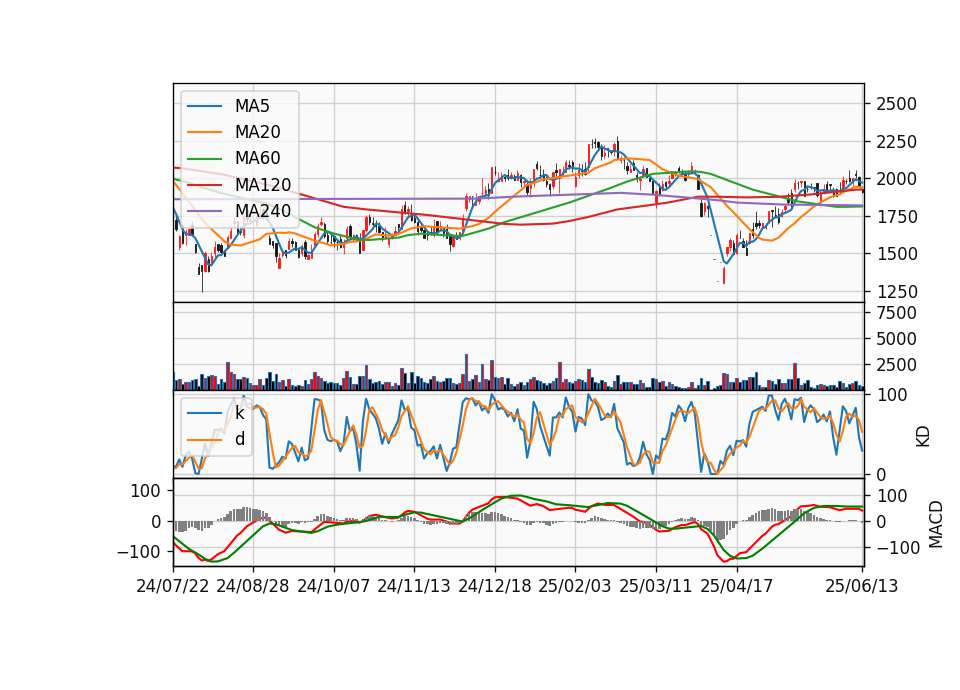The height and width of the screenshot is (690, 960).
Task: Click the orange MA20 legend line sample
Action: pos(204,132)
